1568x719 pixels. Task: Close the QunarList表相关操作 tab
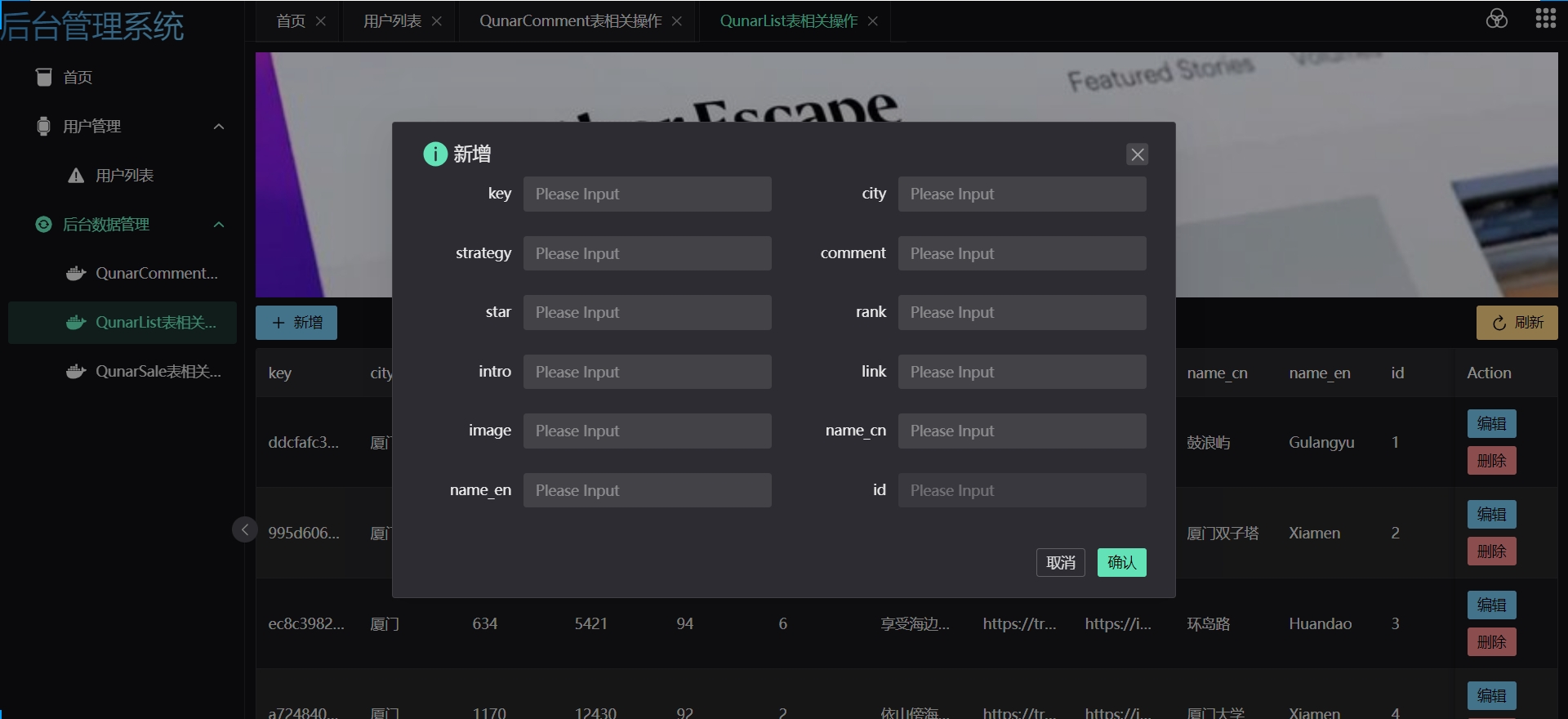click(x=873, y=21)
